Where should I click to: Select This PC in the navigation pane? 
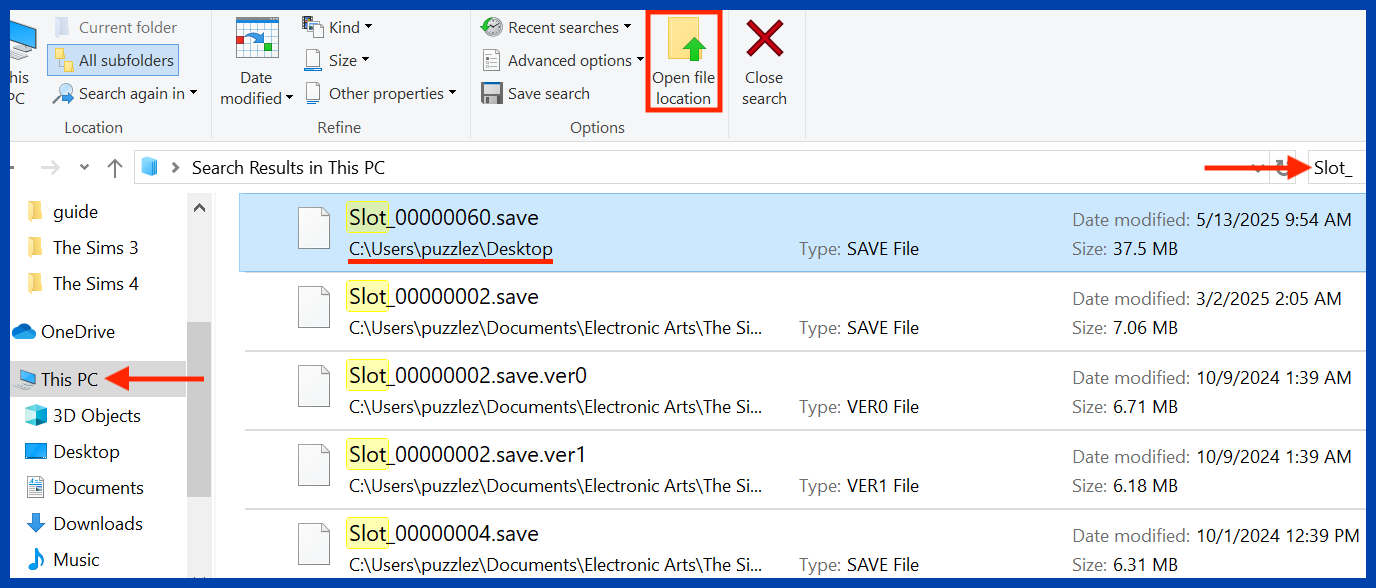pyautogui.click(x=69, y=379)
